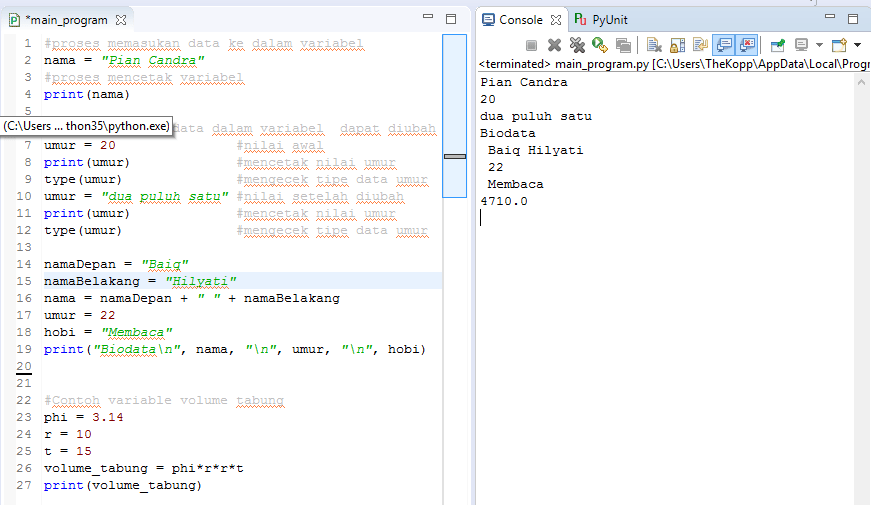Click the relaunch icon with green arrow
Image resolution: width=871 pixels, height=505 pixels.
tap(600, 45)
